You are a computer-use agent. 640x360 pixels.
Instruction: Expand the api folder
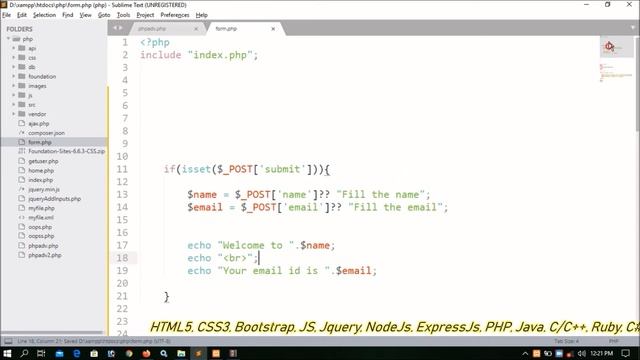[x=13, y=48]
